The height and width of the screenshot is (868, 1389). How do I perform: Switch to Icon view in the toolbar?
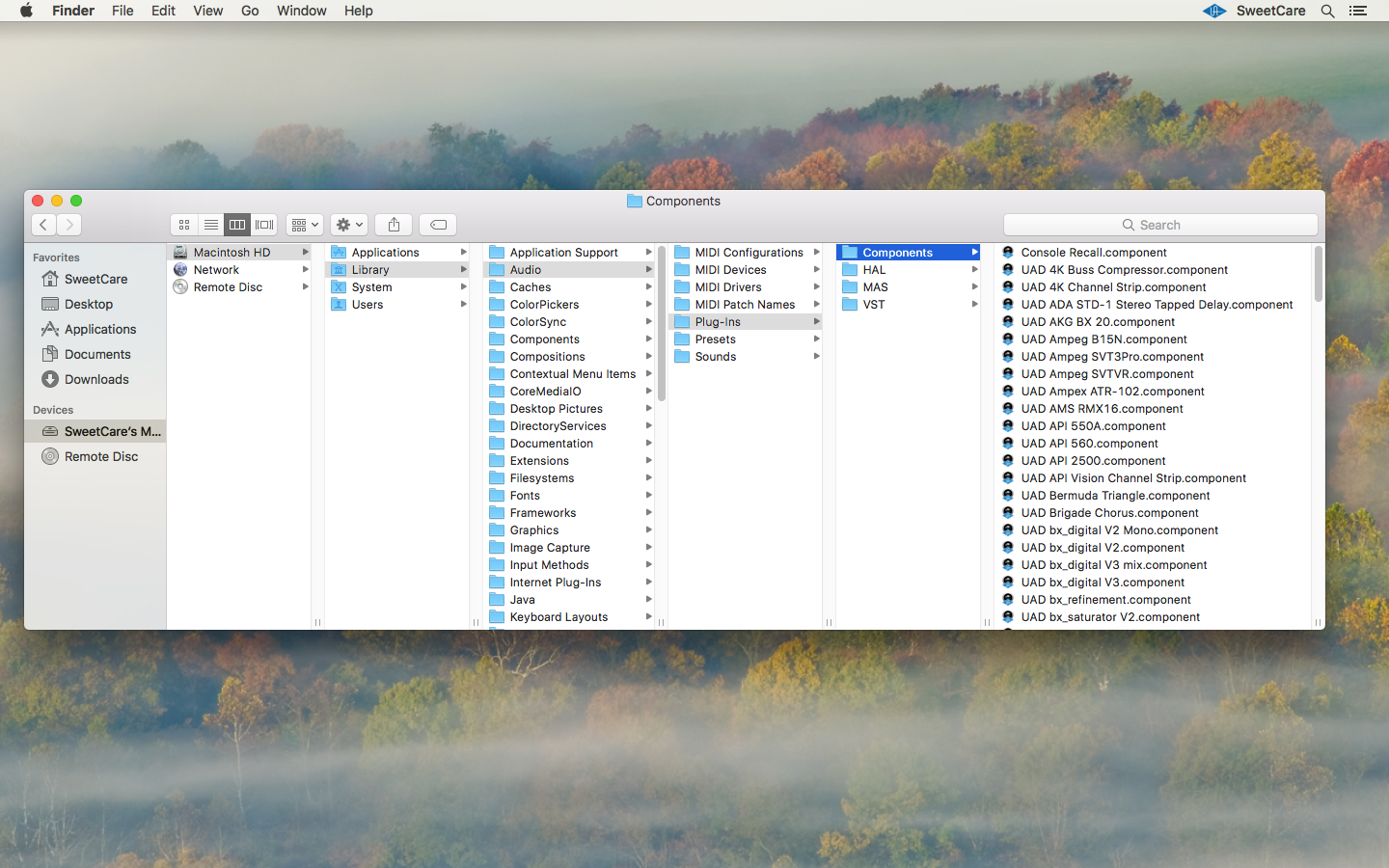coord(184,225)
